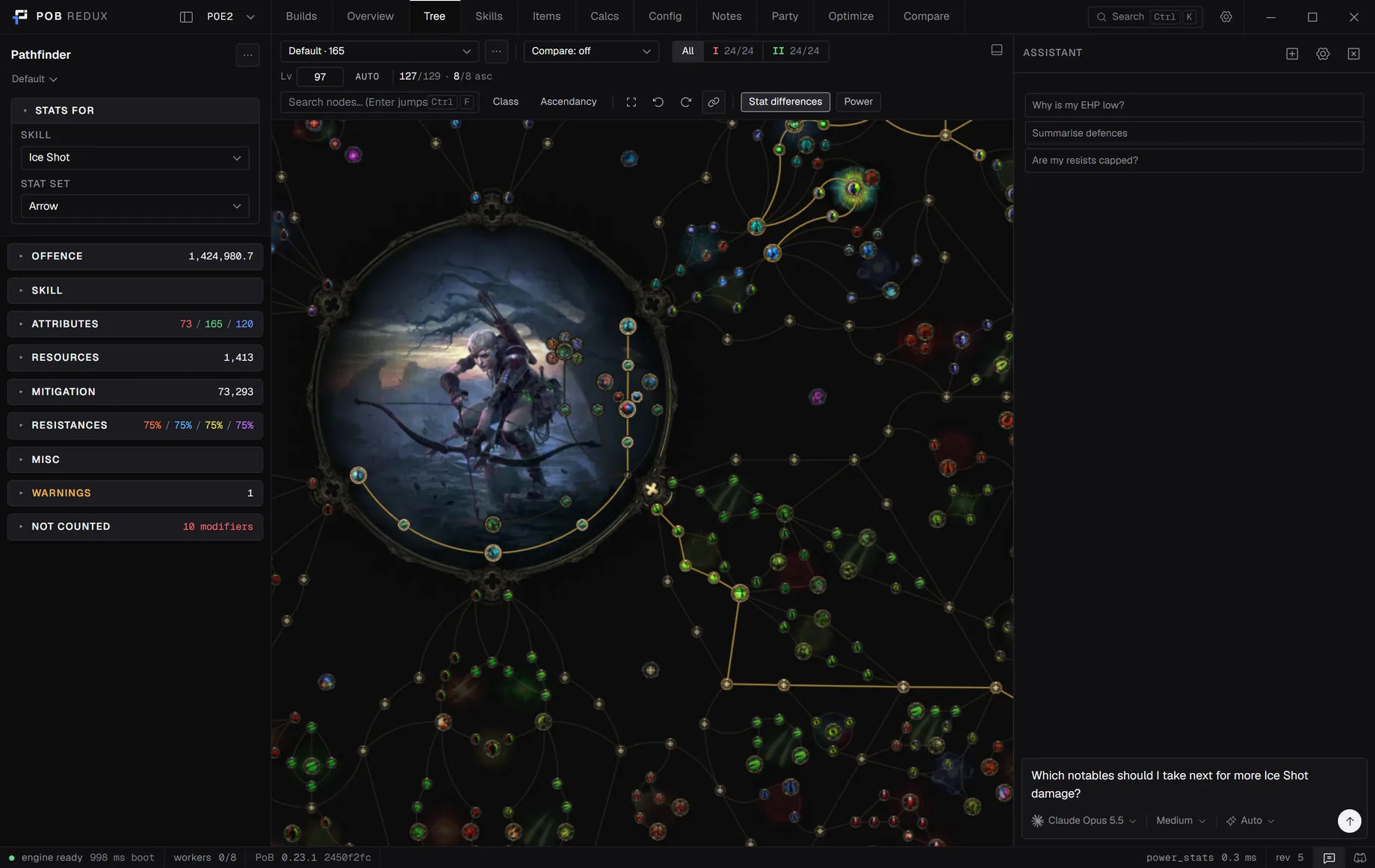Start a new assistant chat
This screenshot has height=868, width=1375.
pyautogui.click(x=1292, y=53)
